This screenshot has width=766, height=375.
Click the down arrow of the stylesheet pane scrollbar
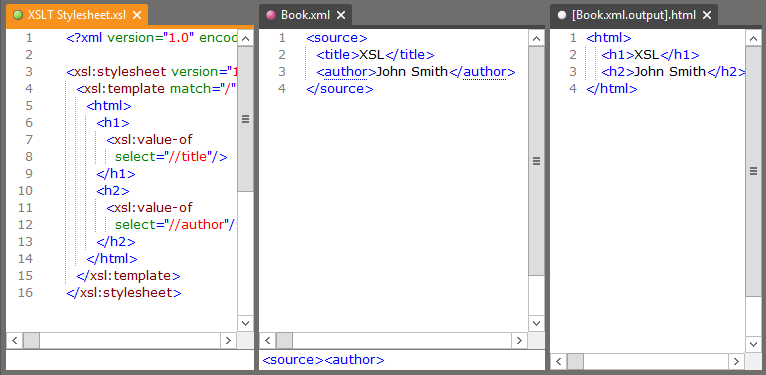[245, 323]
